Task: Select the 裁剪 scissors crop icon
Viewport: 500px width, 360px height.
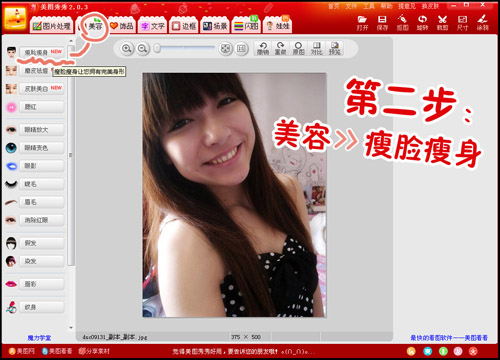Action: coord(442,19)
